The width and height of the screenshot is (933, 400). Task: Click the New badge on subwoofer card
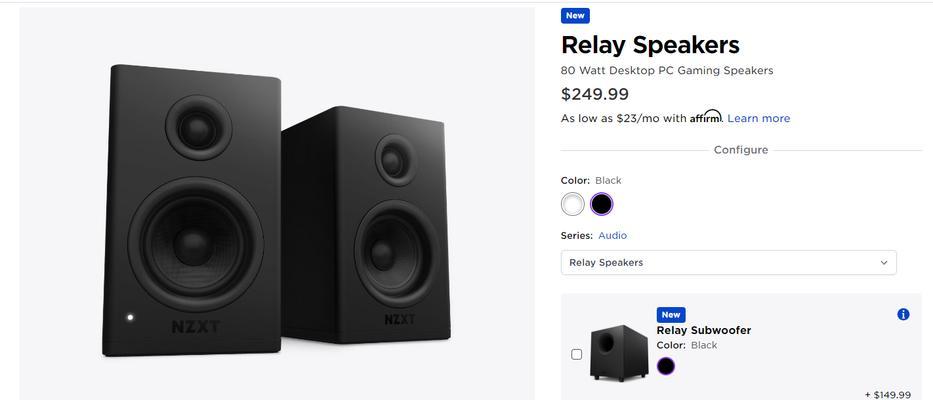[x=671, y=315]
